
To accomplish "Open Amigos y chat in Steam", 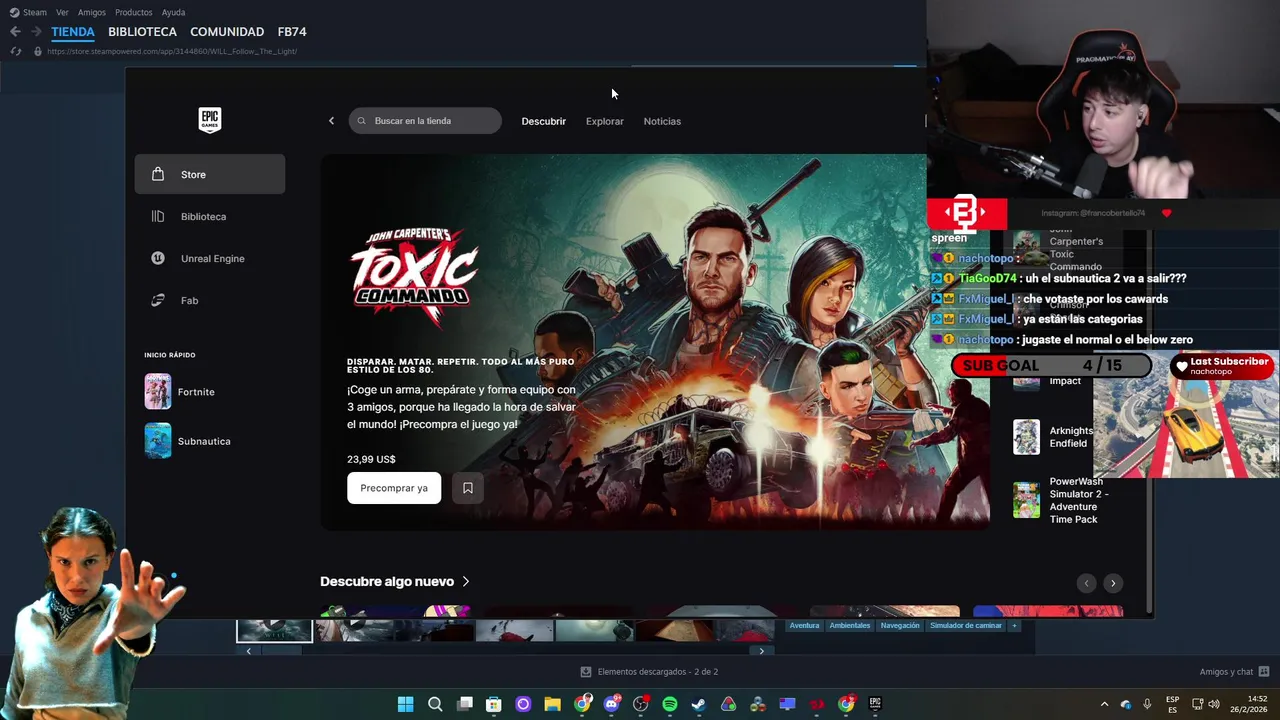I will (1234, 672).
